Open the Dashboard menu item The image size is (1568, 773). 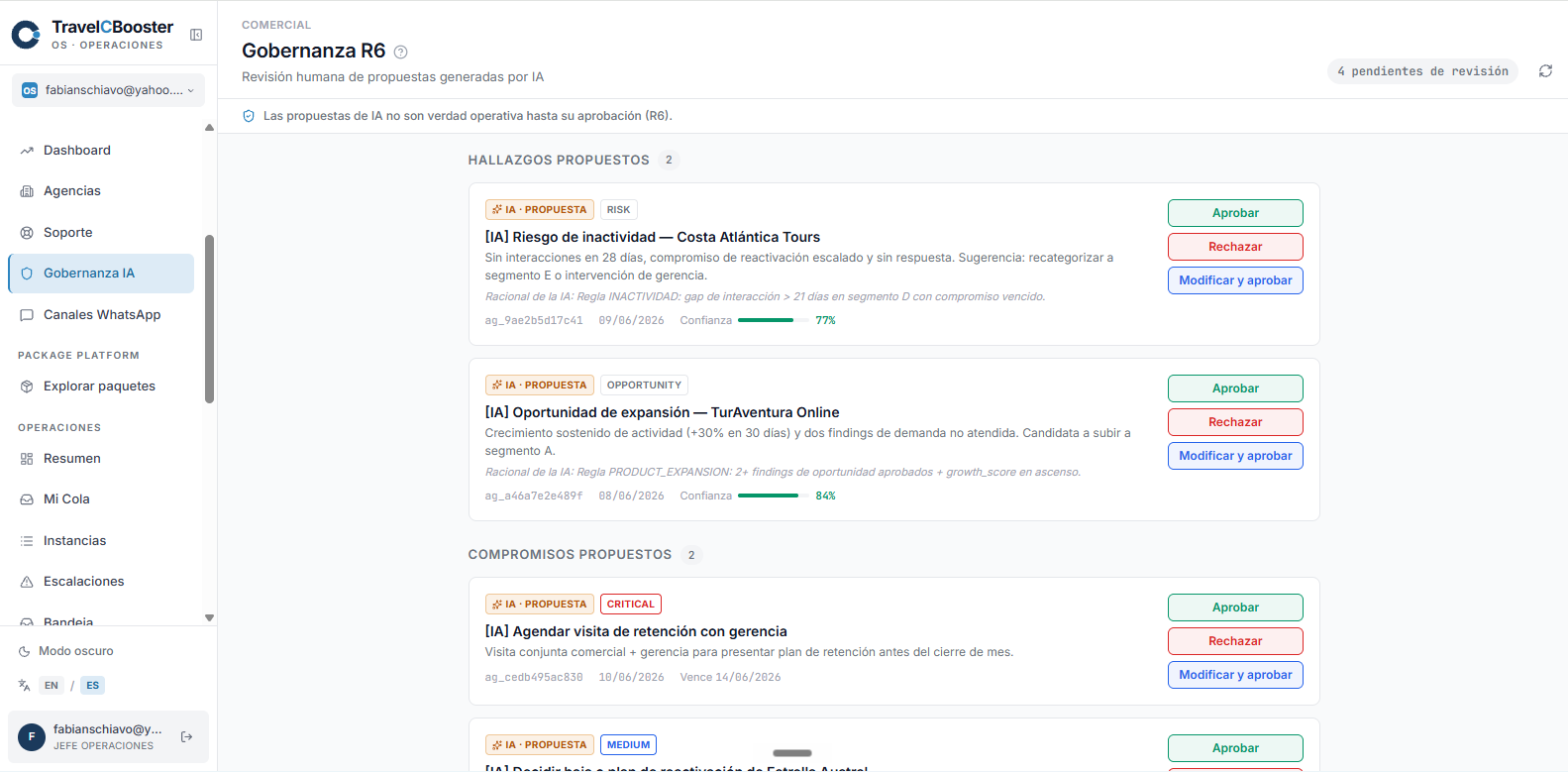pos(101,151)
